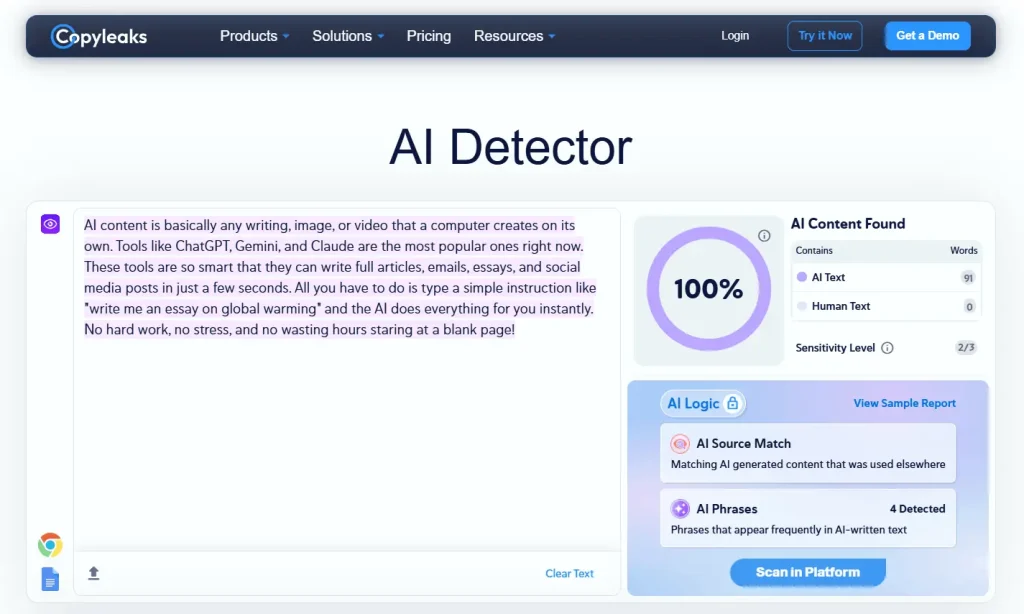The image size is (1024, 614).
Task: Open the Resources dropdown menu
Action: point(514,36)
